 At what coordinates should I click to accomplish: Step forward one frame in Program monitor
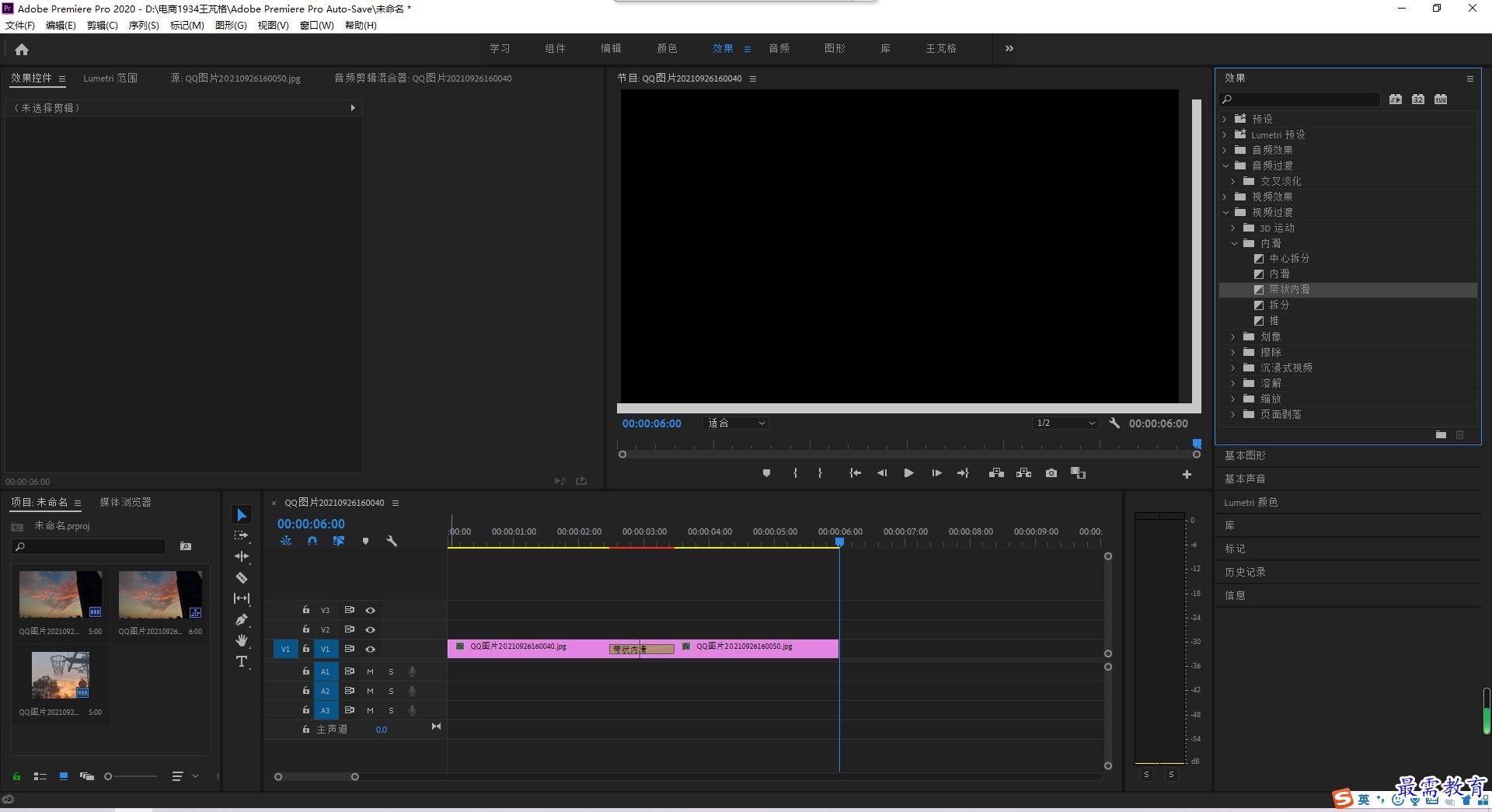pyautogui.click(x=936, y=473)
